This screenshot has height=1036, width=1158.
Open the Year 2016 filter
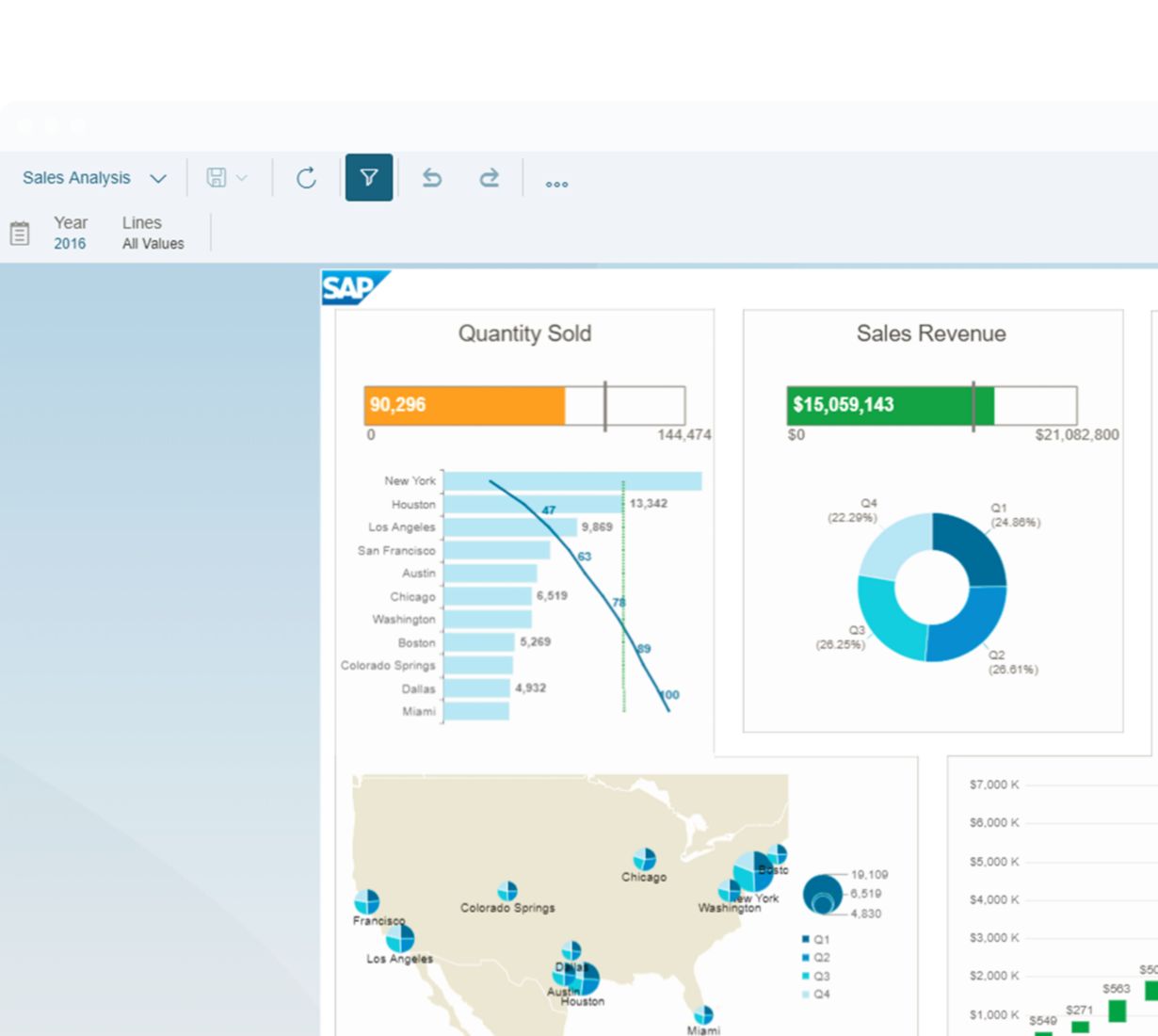click(70, 234)
